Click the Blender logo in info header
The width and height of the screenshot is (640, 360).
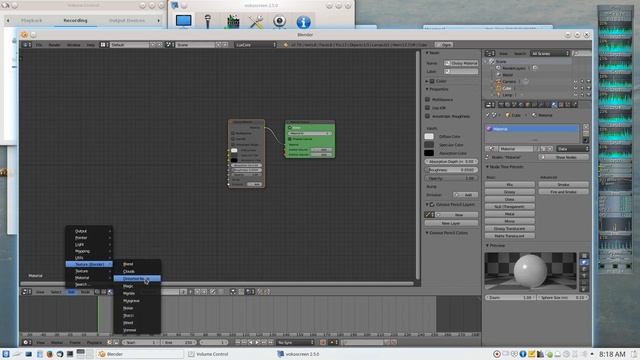point(286,44)
